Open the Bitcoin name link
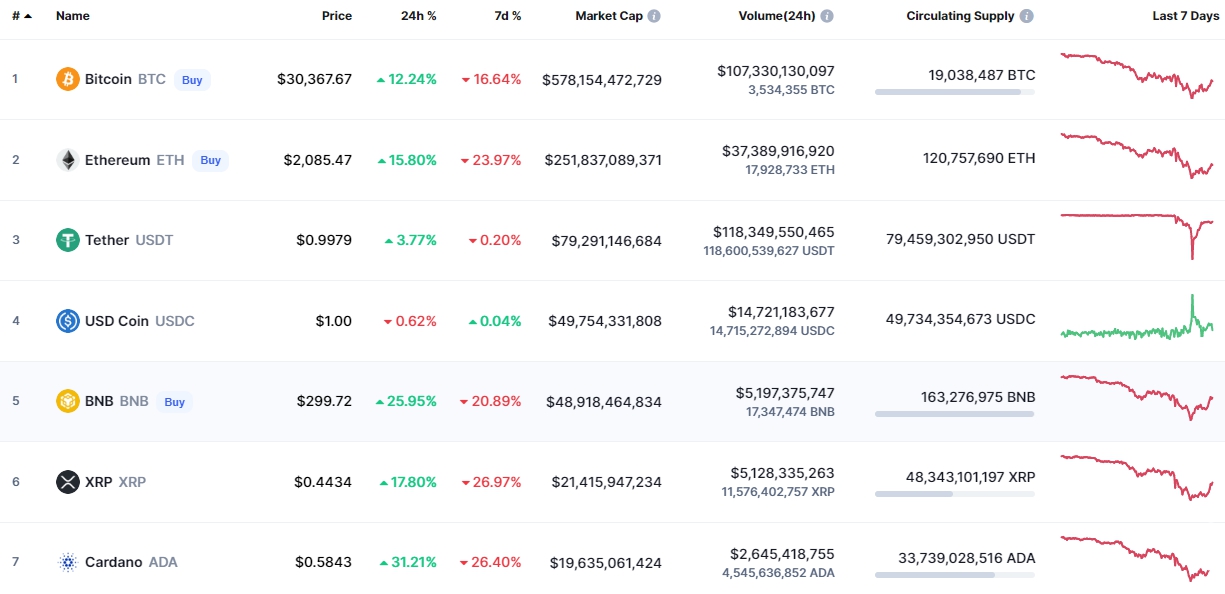This screenshot has height=594, width=1225. click(x=108, y=79)
